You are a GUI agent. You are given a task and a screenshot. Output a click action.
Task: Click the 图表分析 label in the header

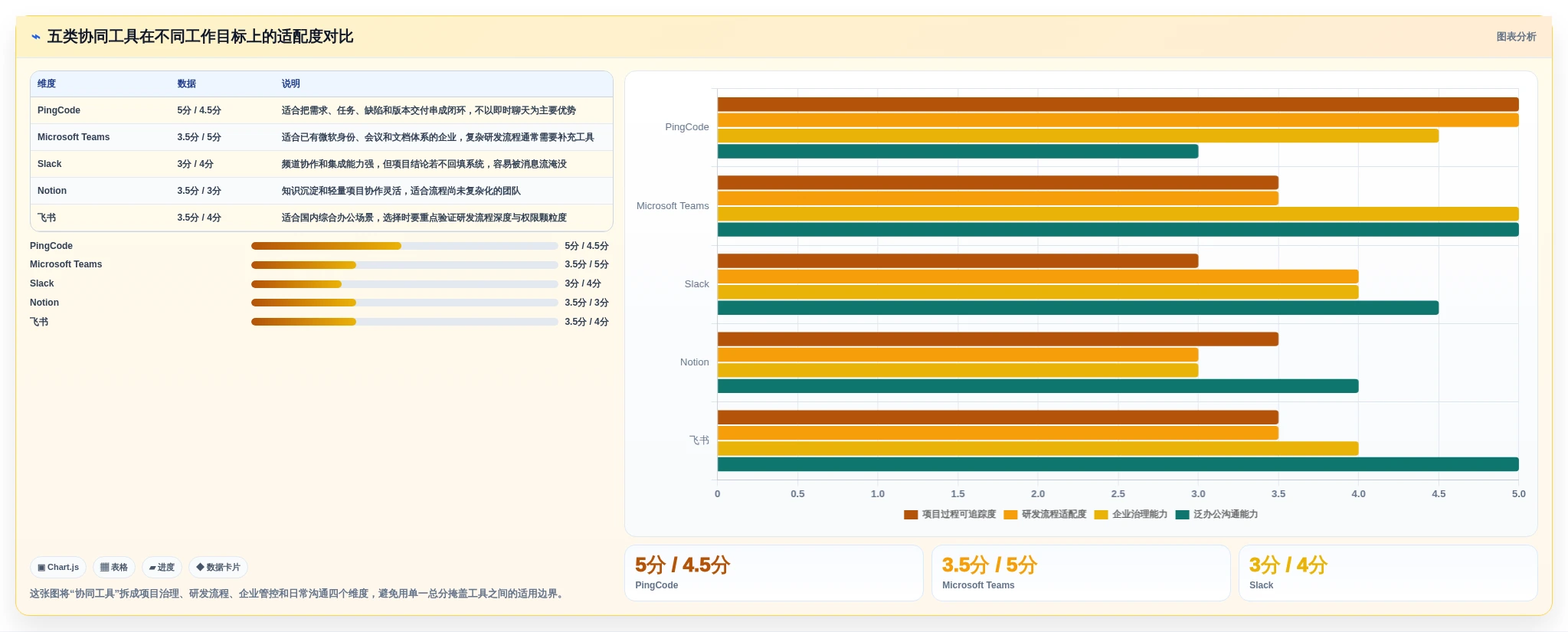pos(1516,37)
